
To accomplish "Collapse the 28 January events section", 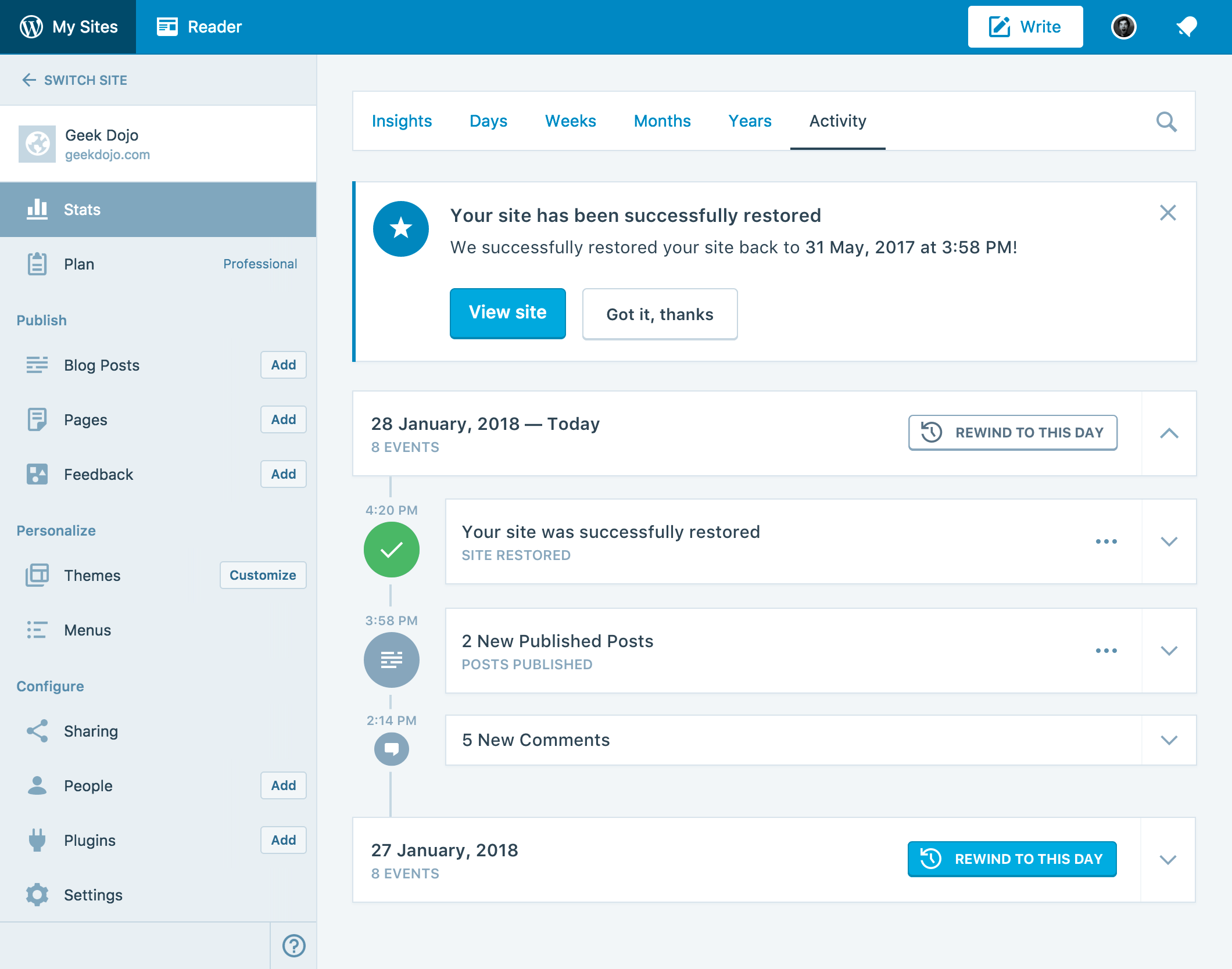I will pos(1169,433).
